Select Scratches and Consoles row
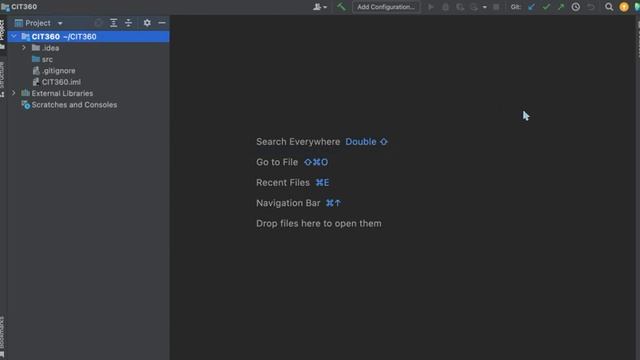 [x=88, y=105]
